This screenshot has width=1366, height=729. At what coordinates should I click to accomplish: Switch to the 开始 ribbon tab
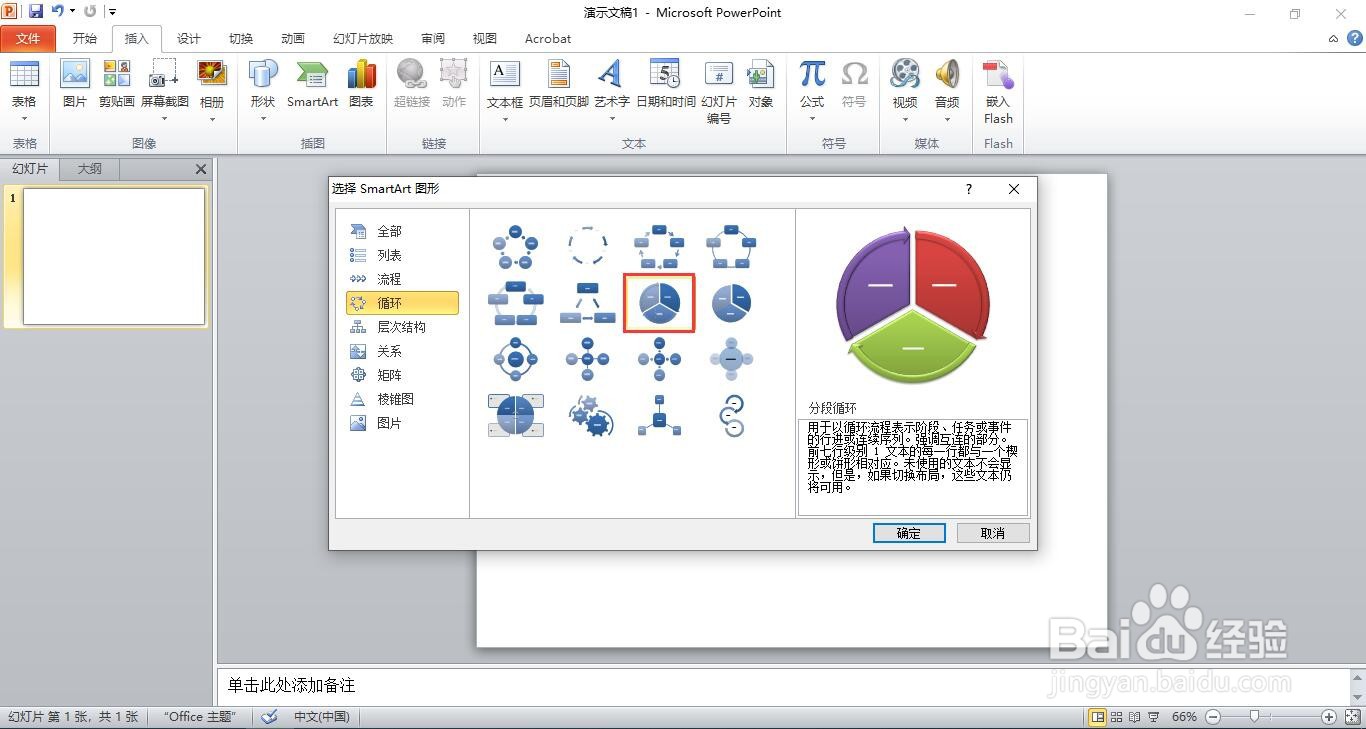[x=85, y=39]
